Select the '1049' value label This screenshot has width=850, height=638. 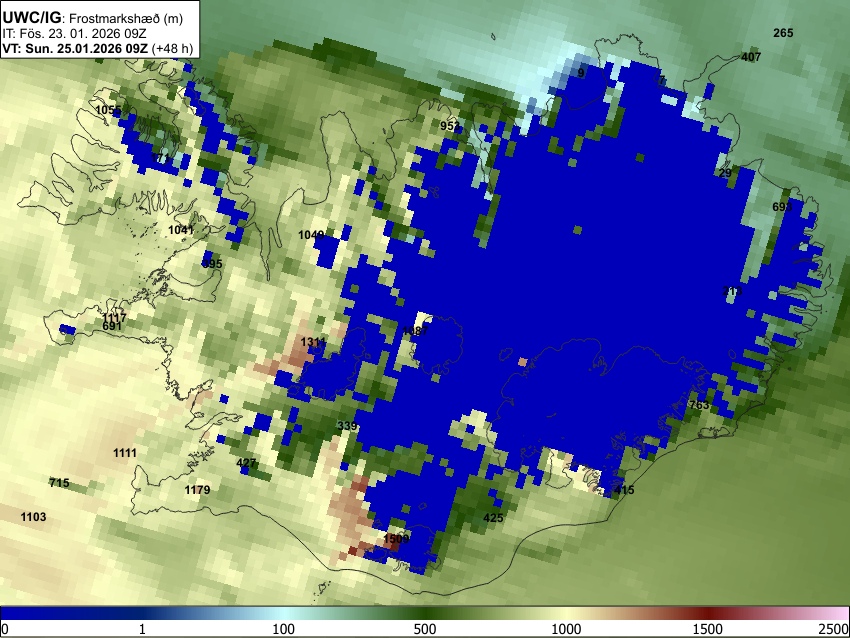tap(312, 235)
